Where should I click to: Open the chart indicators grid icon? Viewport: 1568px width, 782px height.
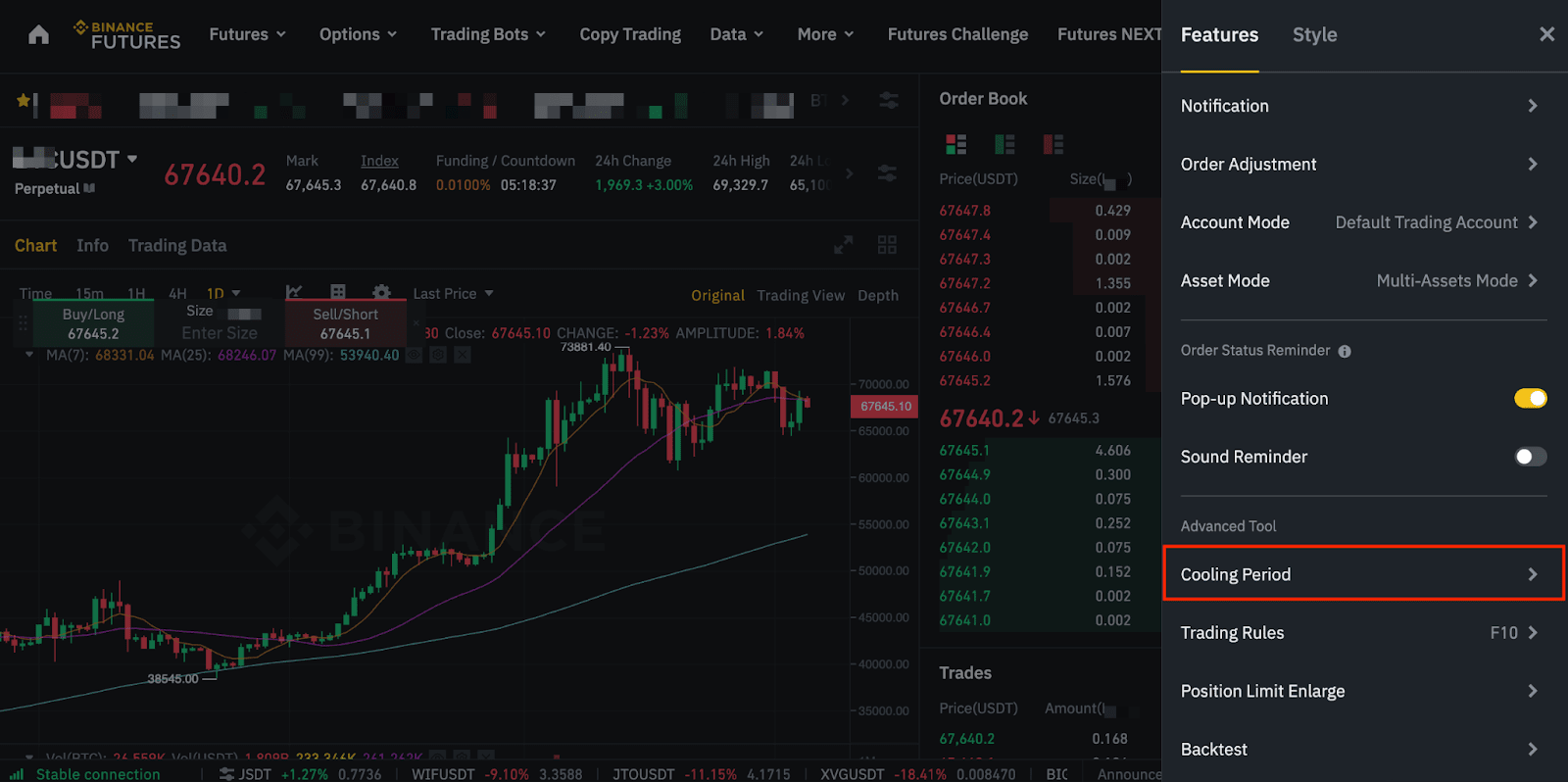pos(338,292)
